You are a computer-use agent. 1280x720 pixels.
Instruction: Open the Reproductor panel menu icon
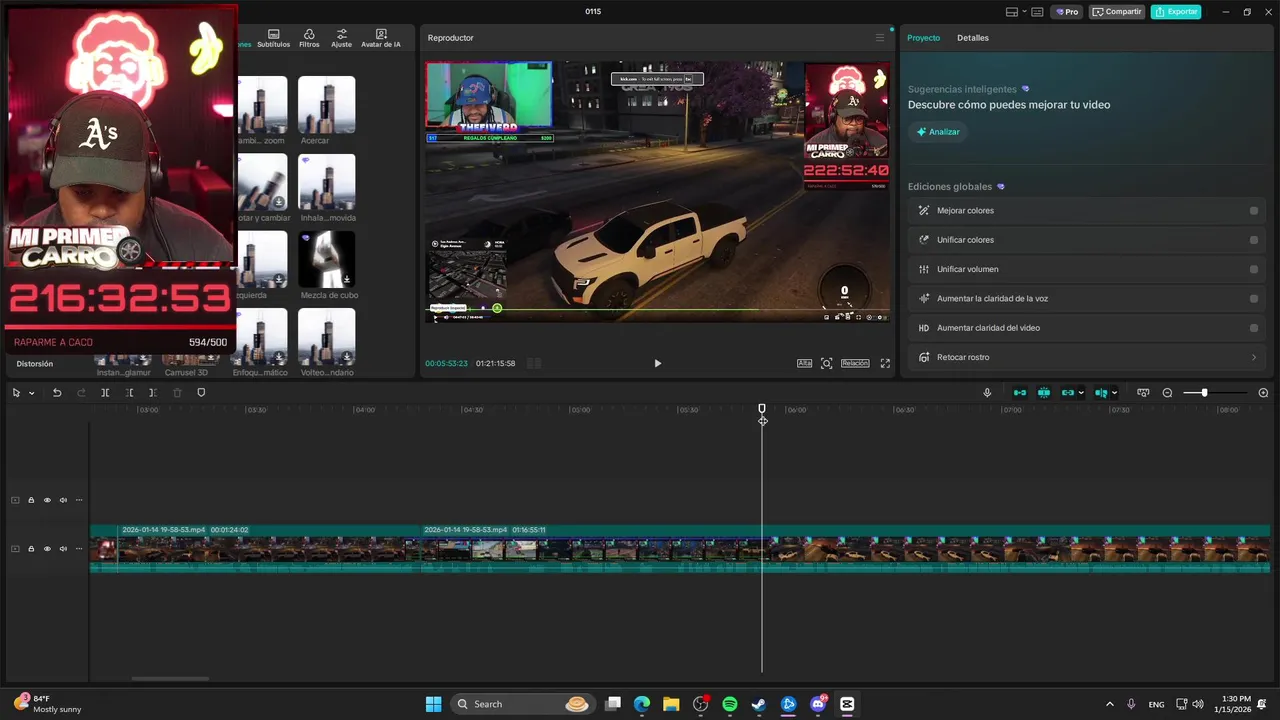(x=880, y=38)
